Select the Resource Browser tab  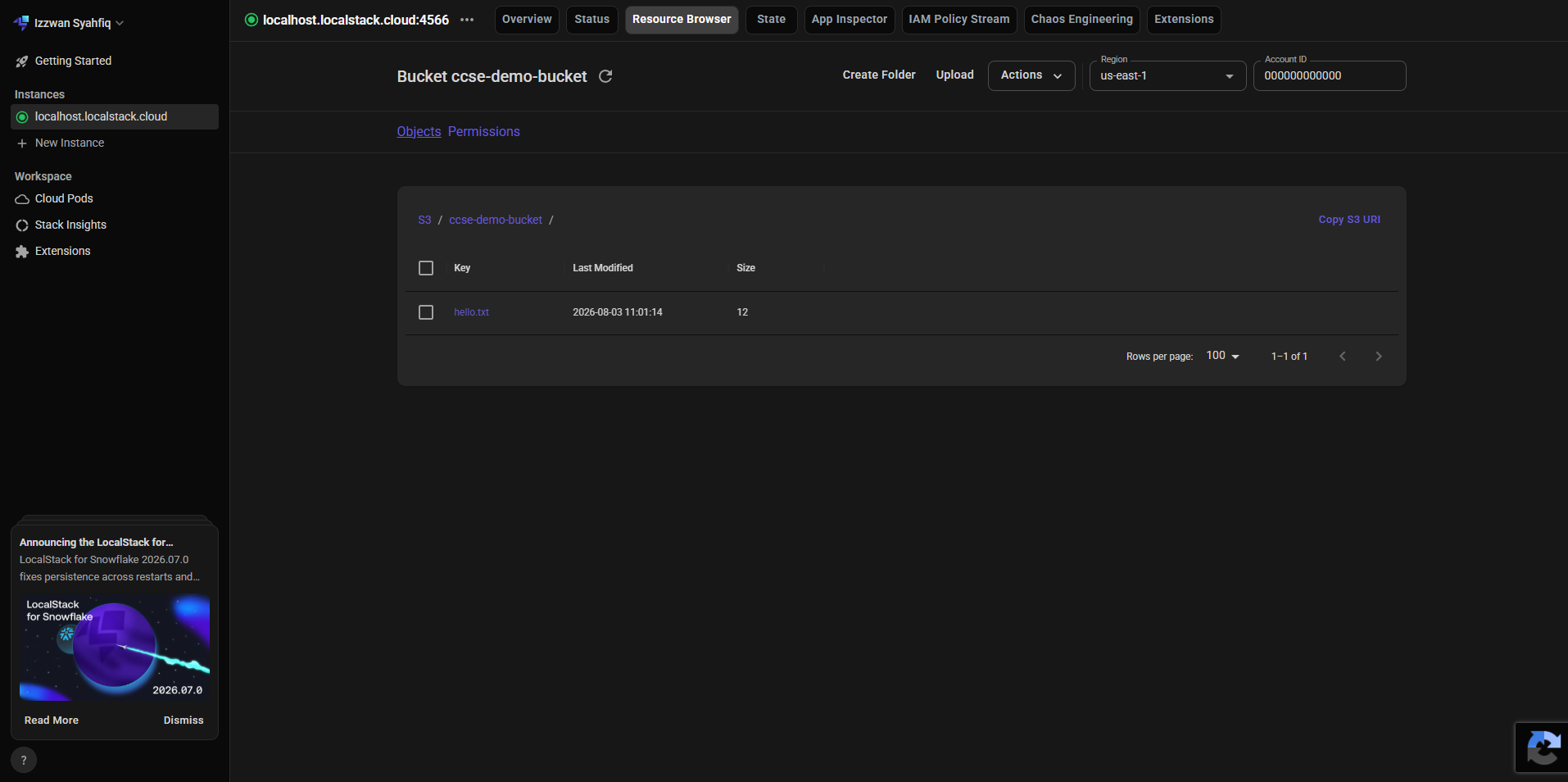point(682,20)
